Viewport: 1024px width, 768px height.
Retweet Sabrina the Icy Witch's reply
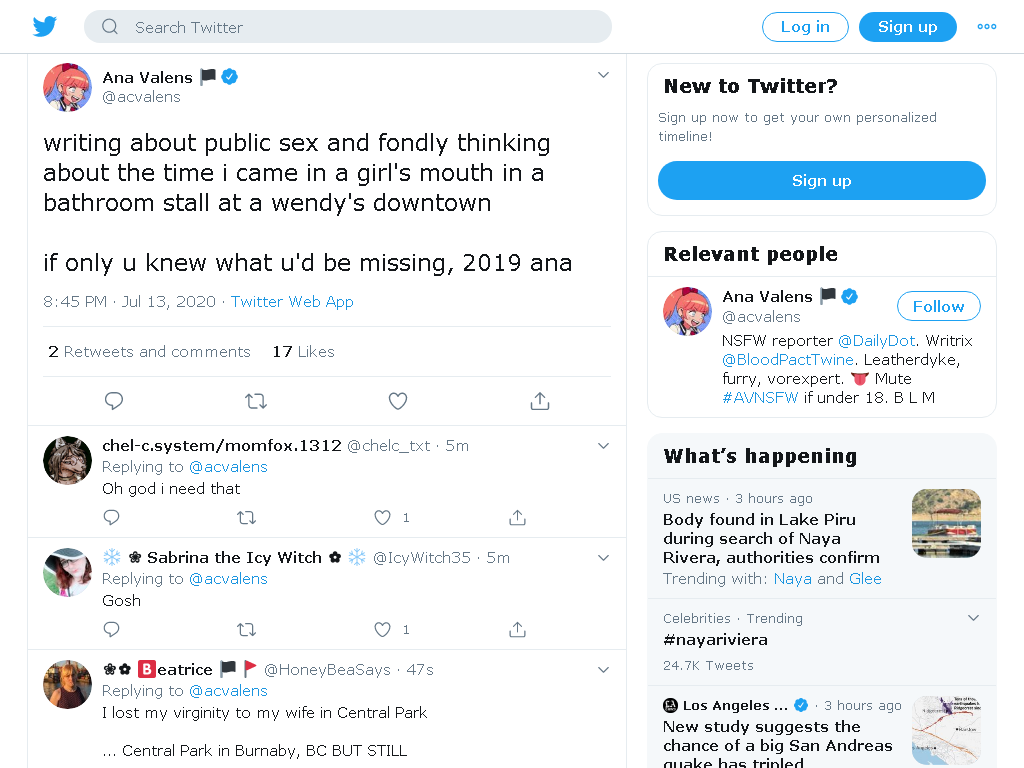(246, 630)
